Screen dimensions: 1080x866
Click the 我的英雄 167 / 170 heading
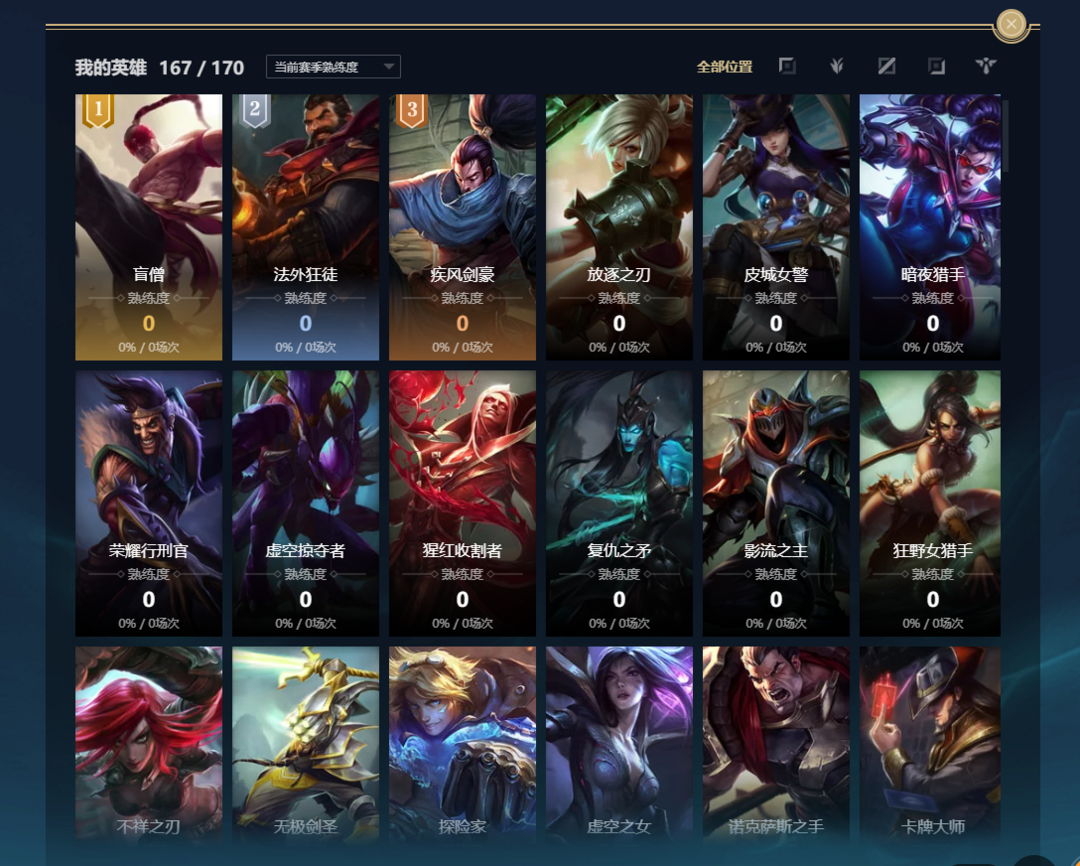coord(160,68)
